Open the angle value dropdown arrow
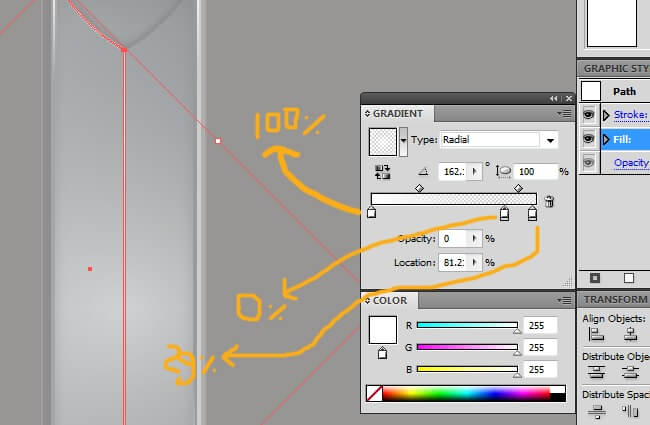This screenshot has height=425, width=650. 475,171
